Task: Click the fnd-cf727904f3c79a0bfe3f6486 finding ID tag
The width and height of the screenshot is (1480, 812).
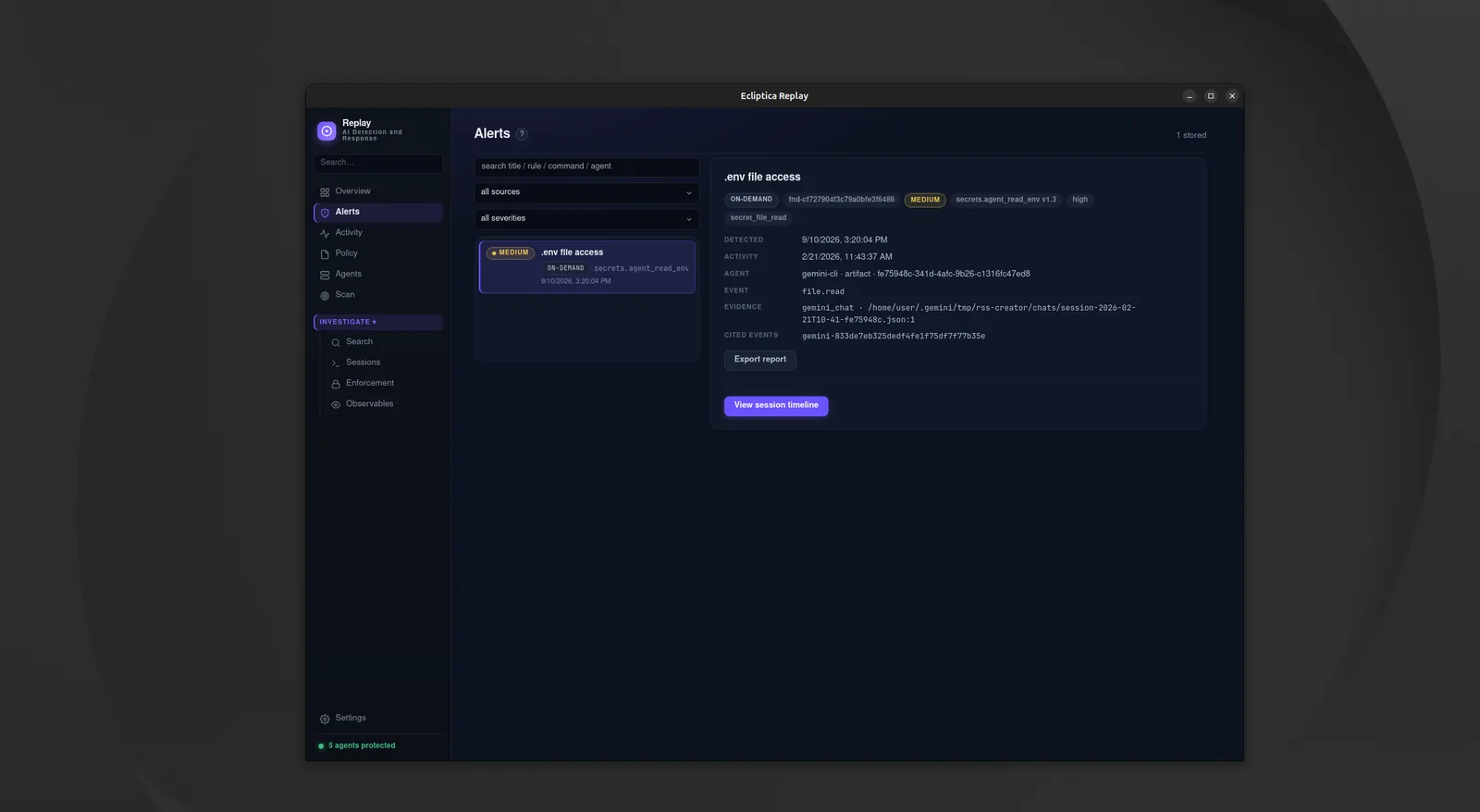Action: pos(841,200)
